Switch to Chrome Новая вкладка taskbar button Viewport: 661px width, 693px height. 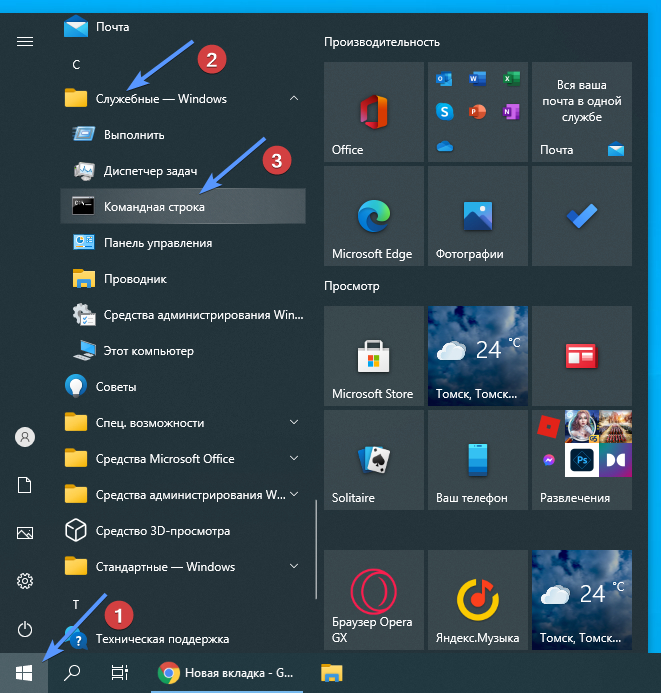coord(227,673)
